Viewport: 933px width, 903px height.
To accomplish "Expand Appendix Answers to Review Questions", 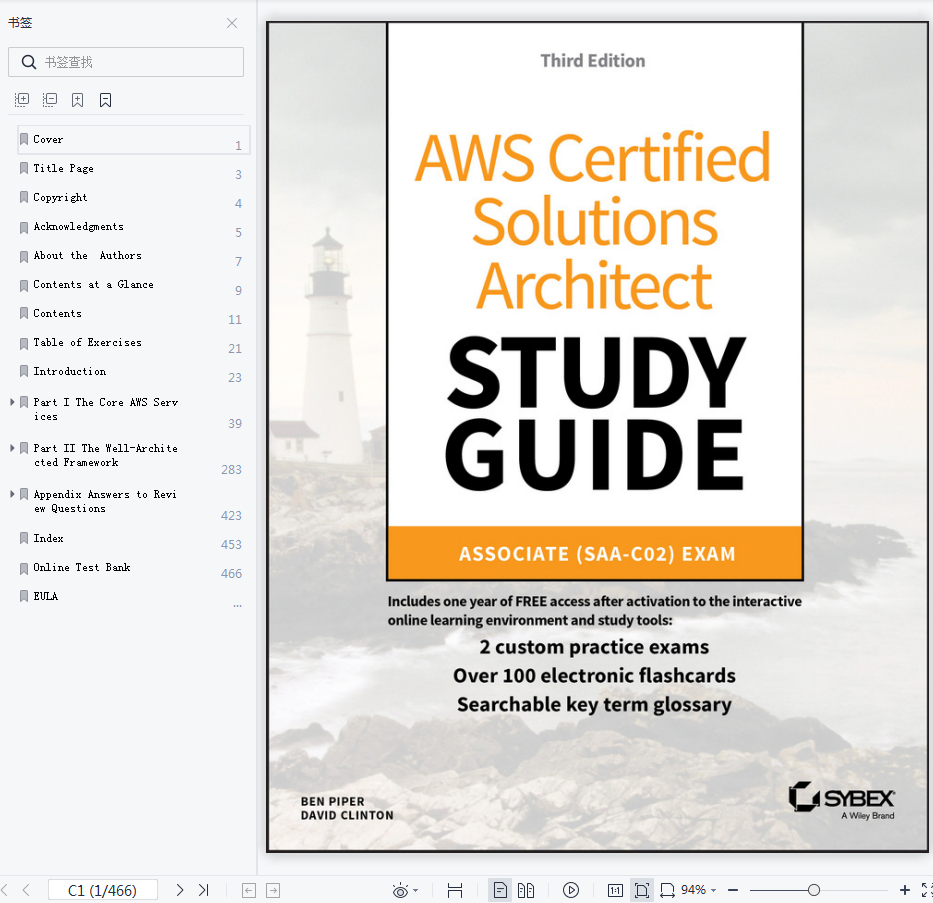I will pyautogui.click(x=12, y=494).
